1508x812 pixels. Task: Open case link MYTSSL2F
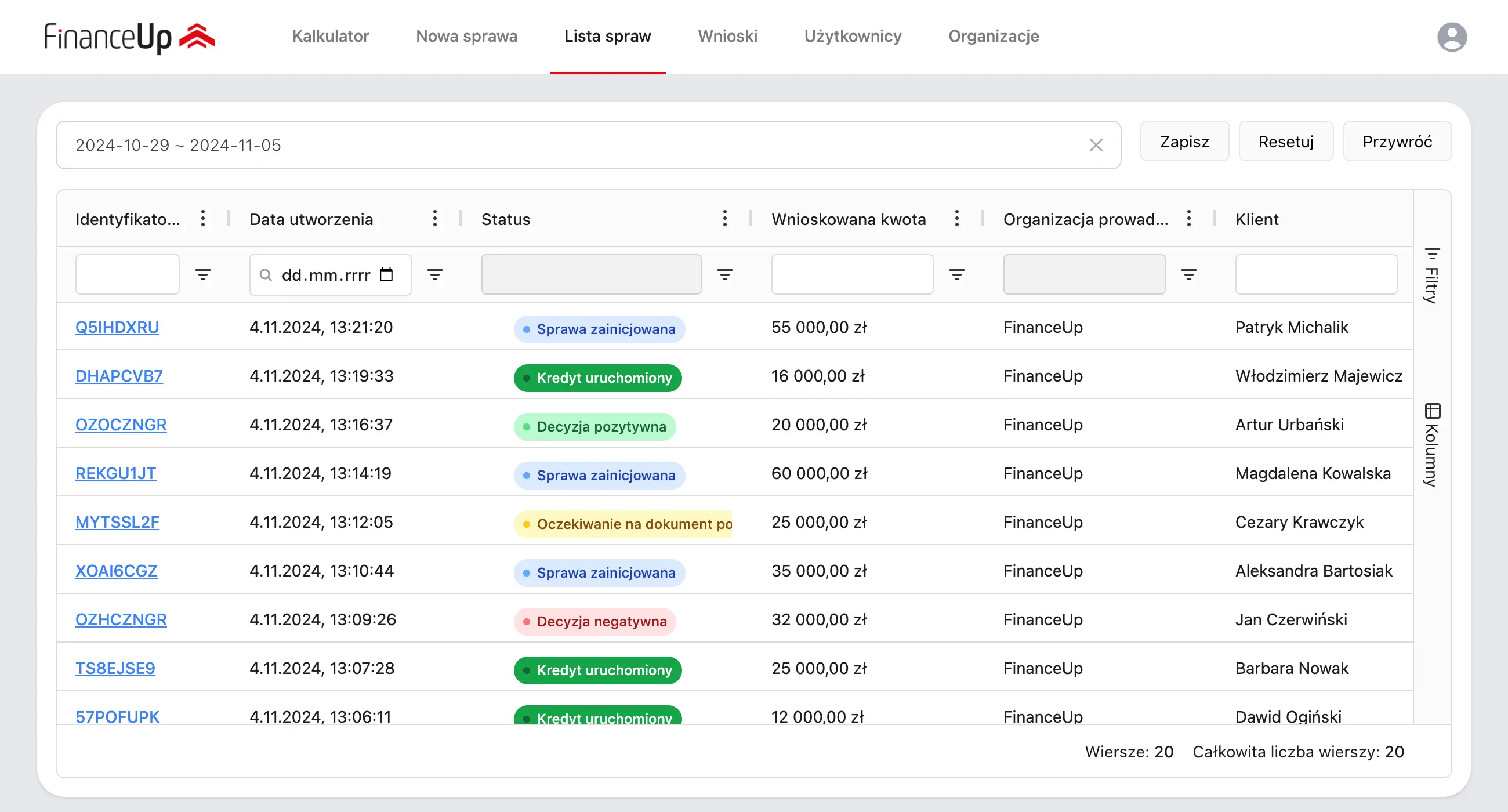[x=117, y=521]
